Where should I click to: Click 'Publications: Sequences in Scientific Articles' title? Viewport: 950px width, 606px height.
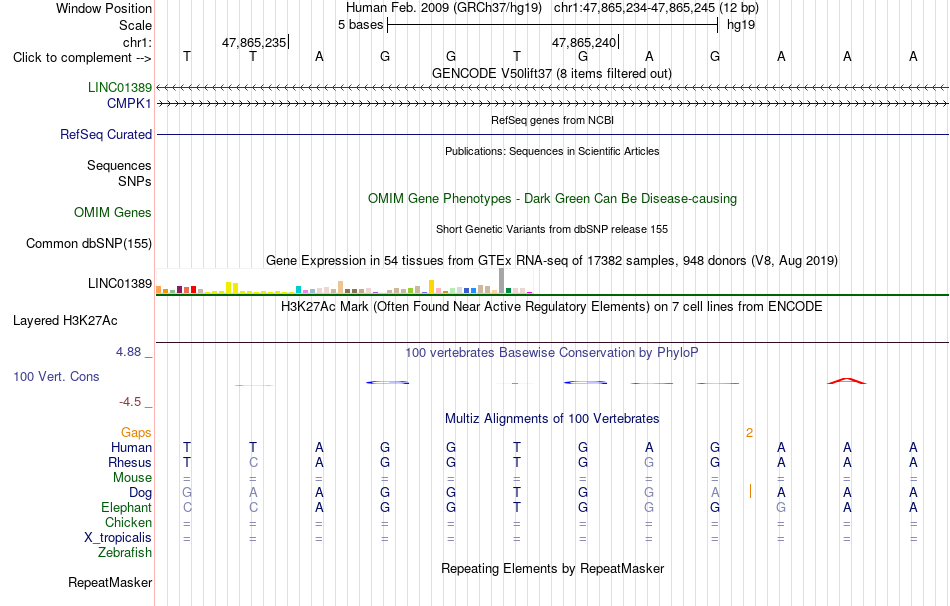point(552,151)
